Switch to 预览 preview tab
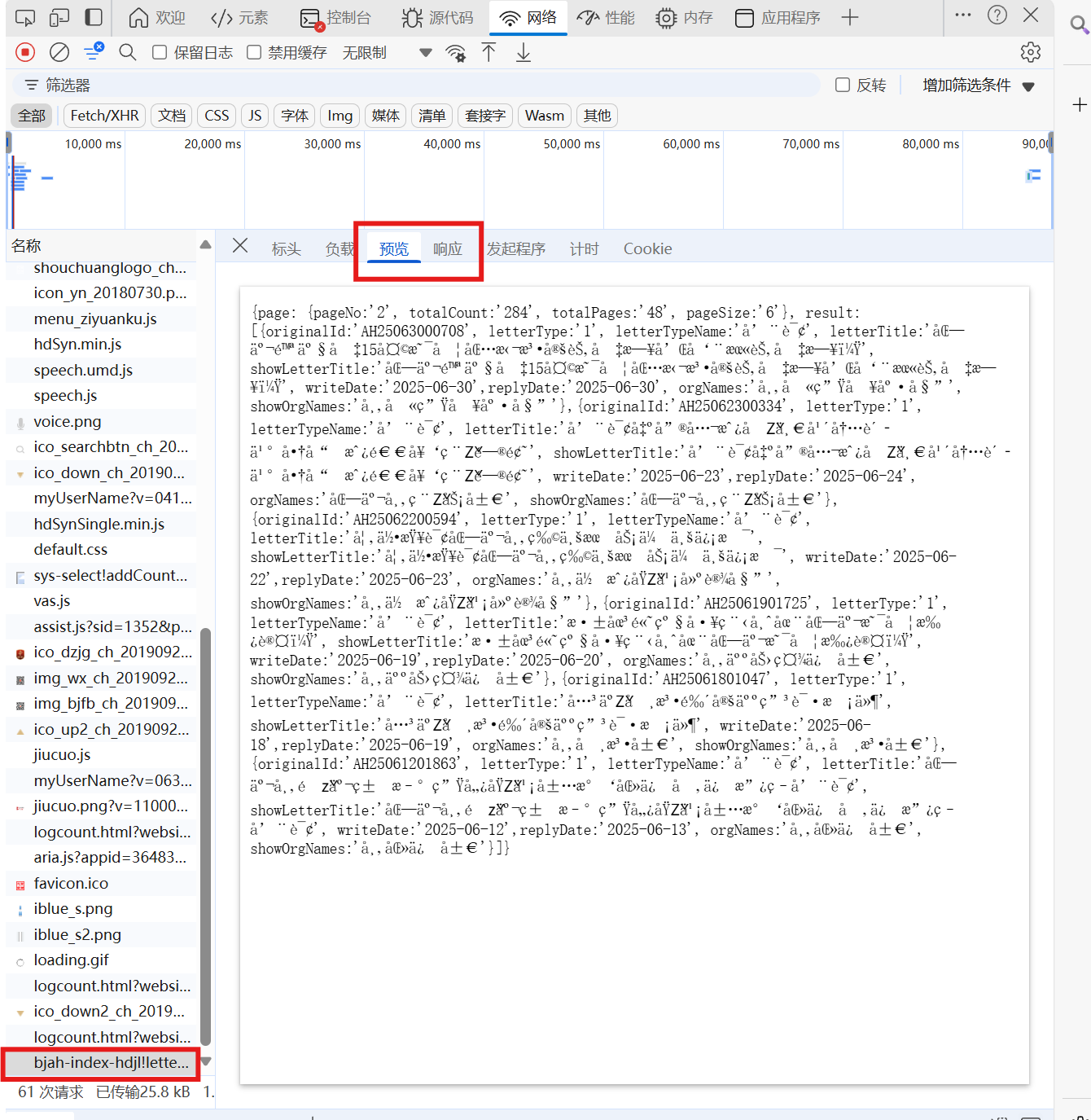 pyautogui.click(x=394, y=248)
